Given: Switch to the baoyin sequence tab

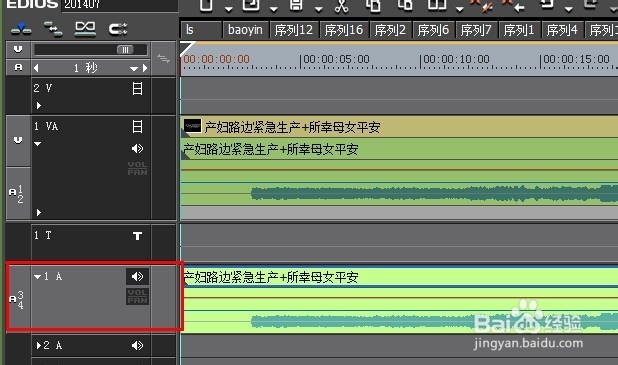Looking at the screenshot, I should point(246,30).
